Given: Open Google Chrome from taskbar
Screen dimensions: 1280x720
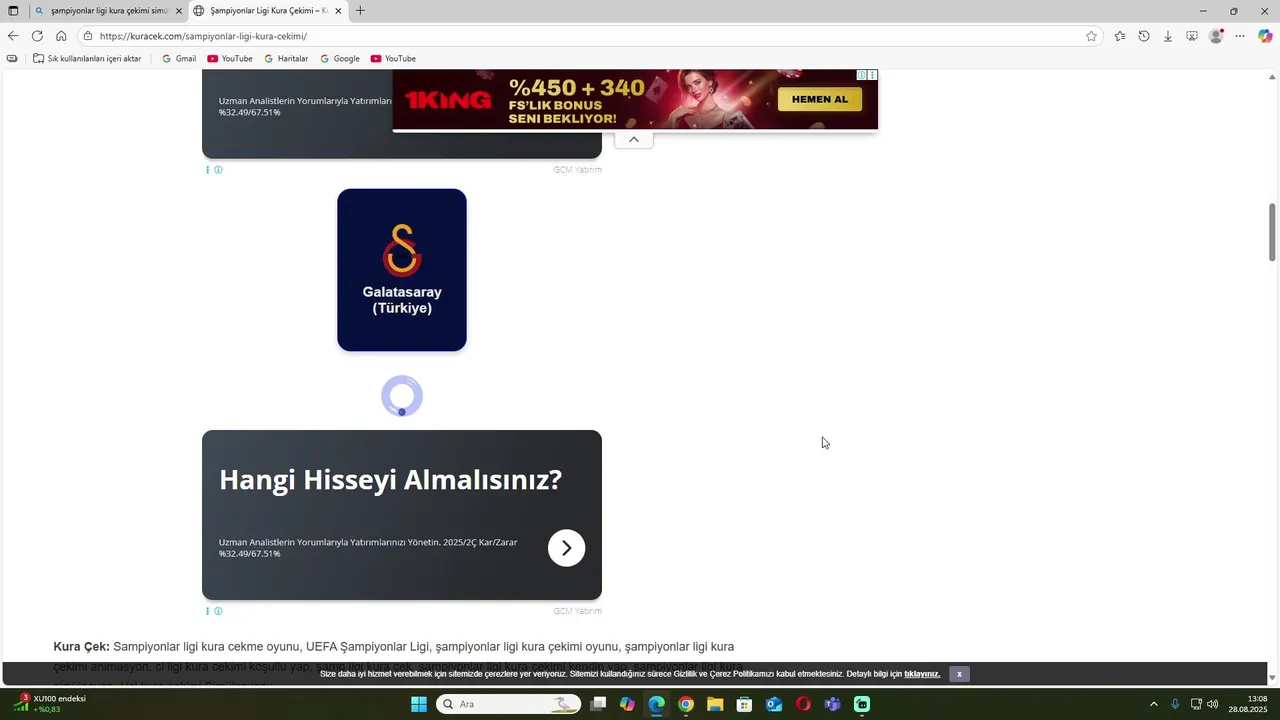Looking at the screenshot, I should pos(686,704).
